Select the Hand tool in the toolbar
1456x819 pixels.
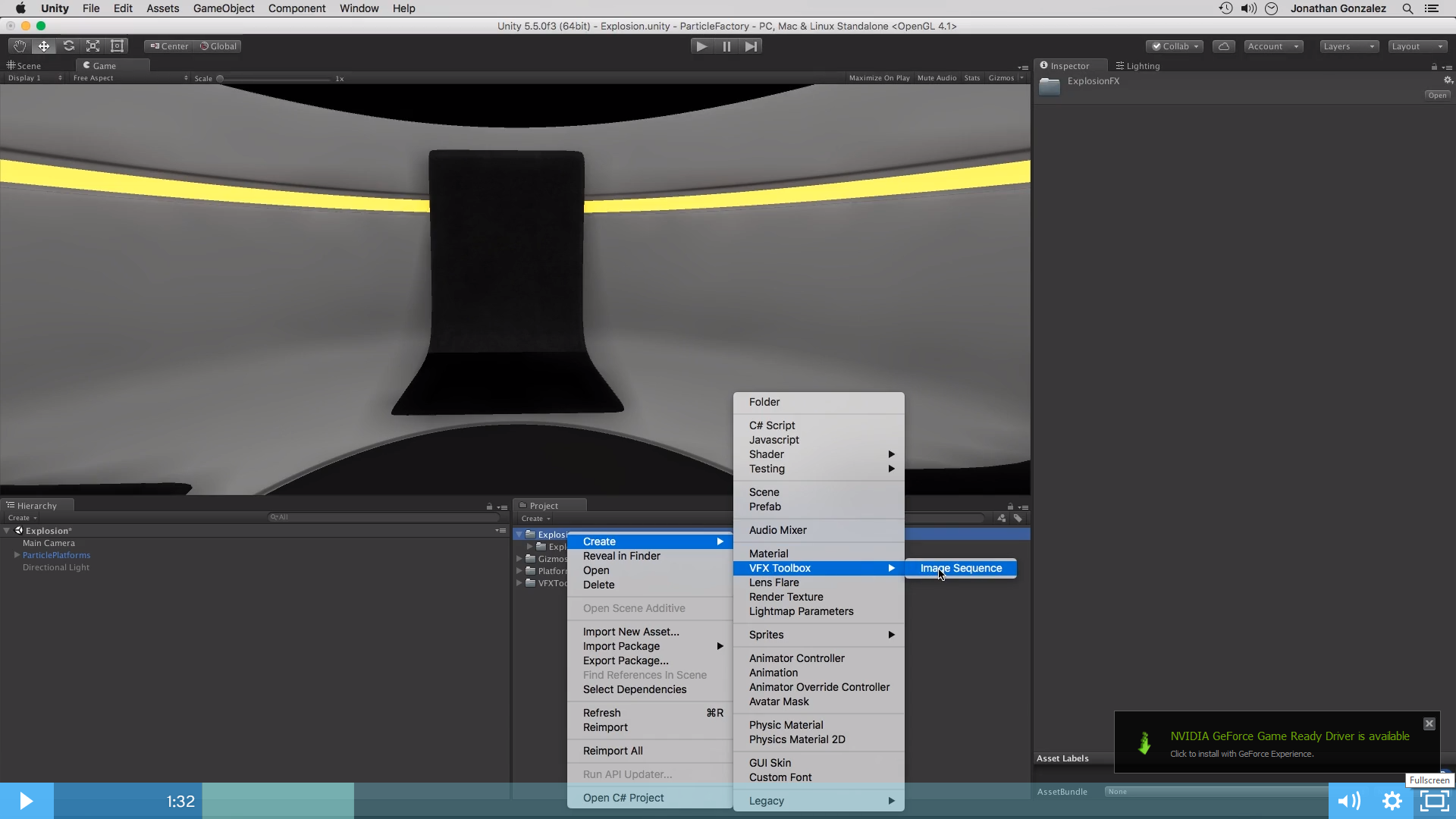coord(19,45)
